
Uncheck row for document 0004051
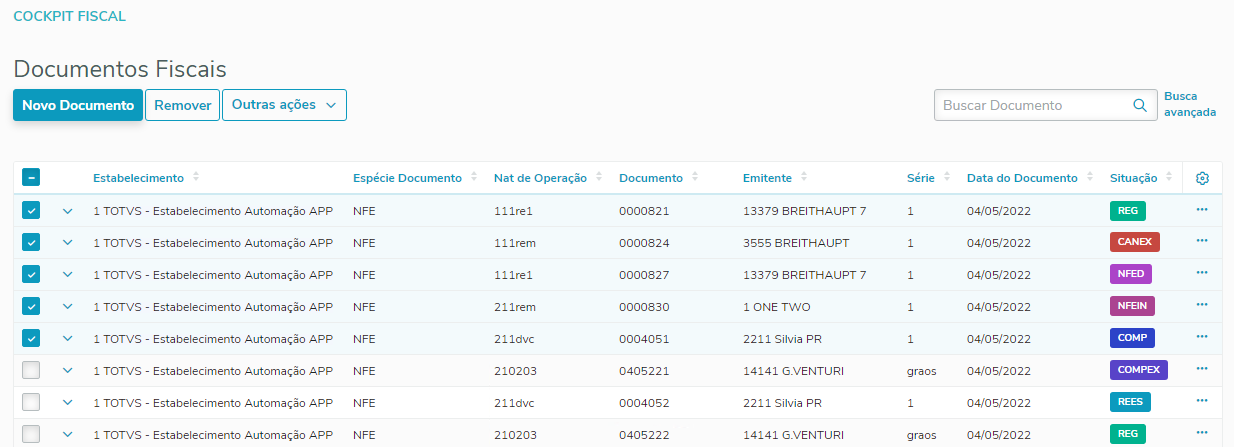point(31,338)
